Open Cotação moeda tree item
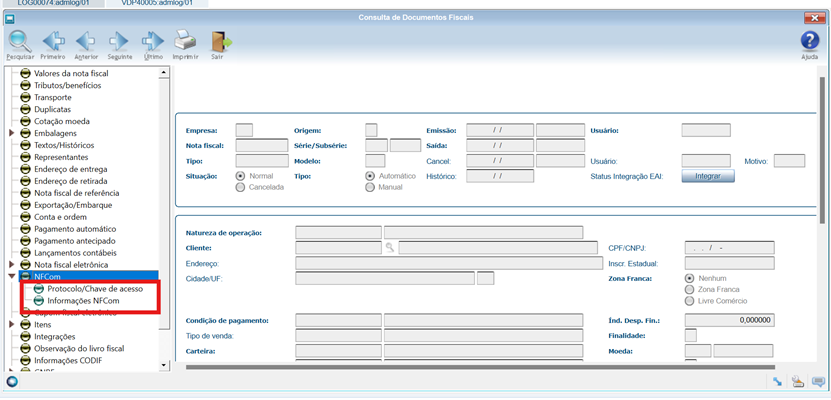Image resolution: width=831 pixels, height=400 pixels. coord(62,121)
